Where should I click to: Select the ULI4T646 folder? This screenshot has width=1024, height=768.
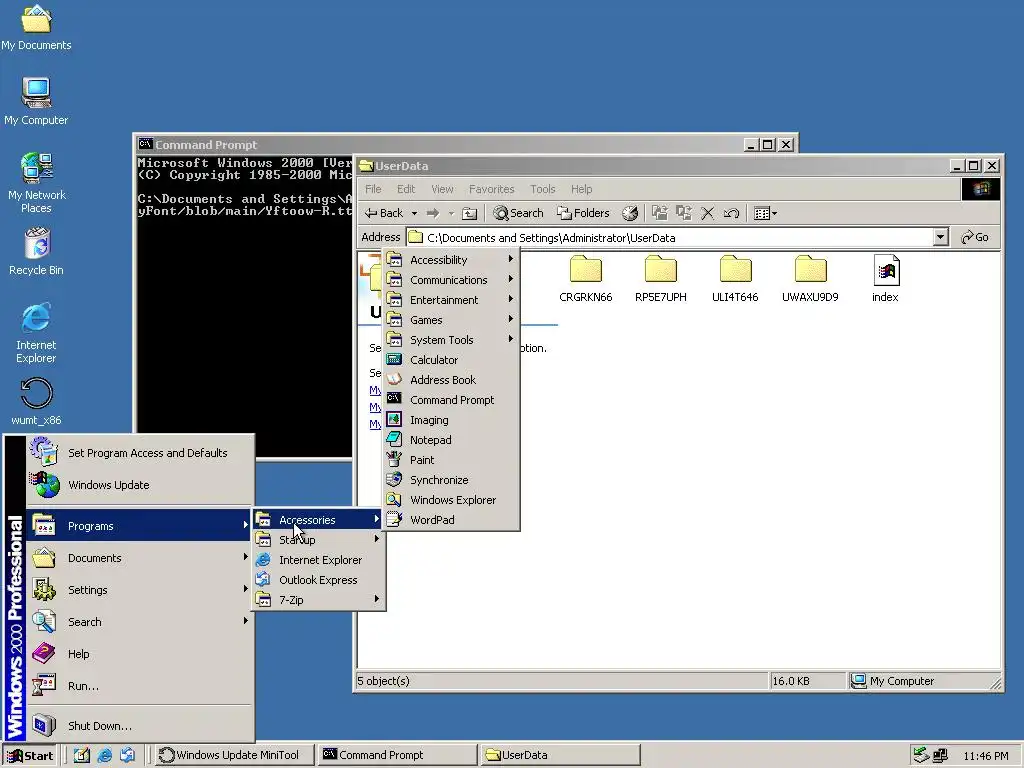(x=735, y=279)
